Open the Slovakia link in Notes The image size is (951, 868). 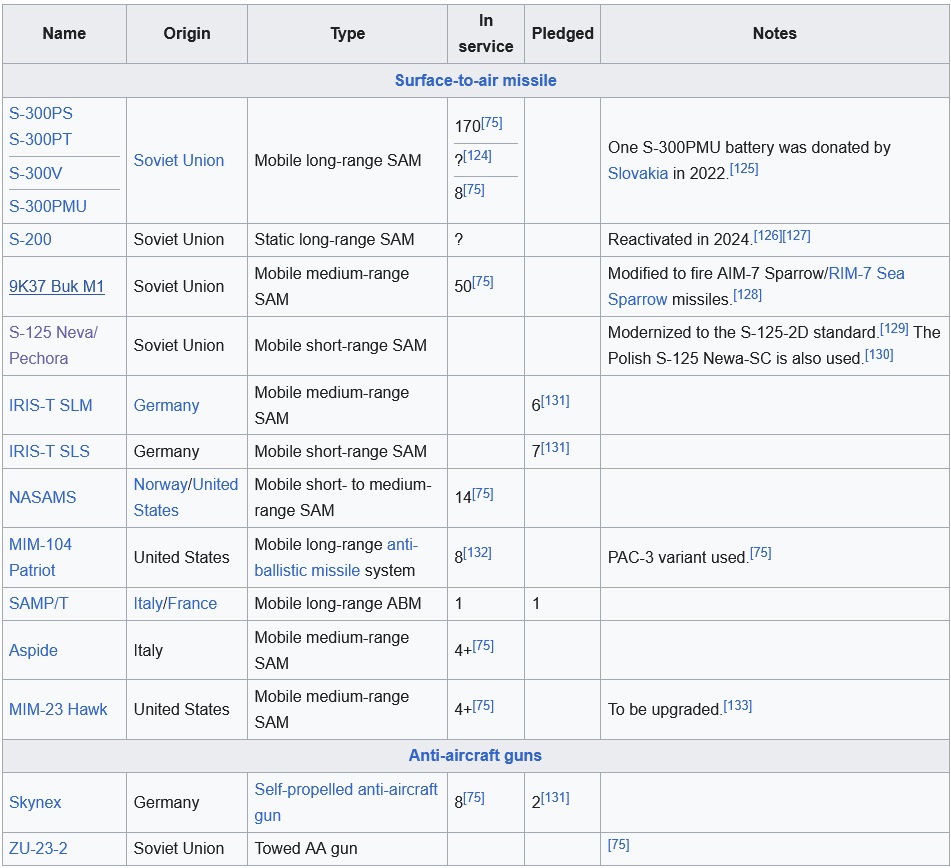[x=637, y=173]
